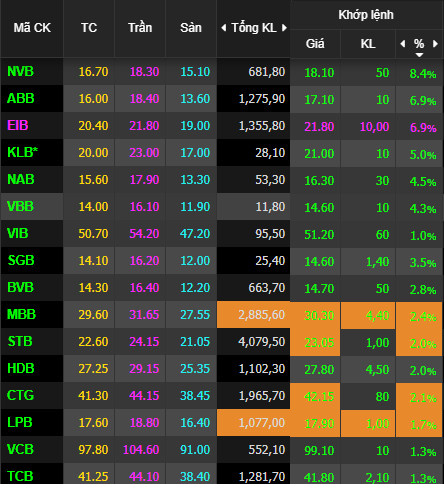The height and width of the screenshot is (484, 444).
Task: Click NVB ceiling price 18.30
Action: click(x=144, y=72)
